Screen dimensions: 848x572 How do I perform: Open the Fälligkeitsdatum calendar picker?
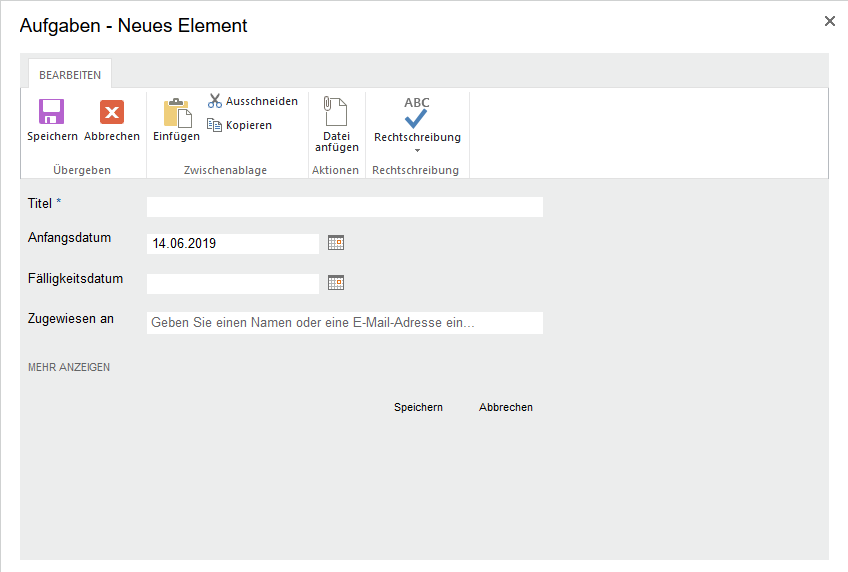(336, 283)
